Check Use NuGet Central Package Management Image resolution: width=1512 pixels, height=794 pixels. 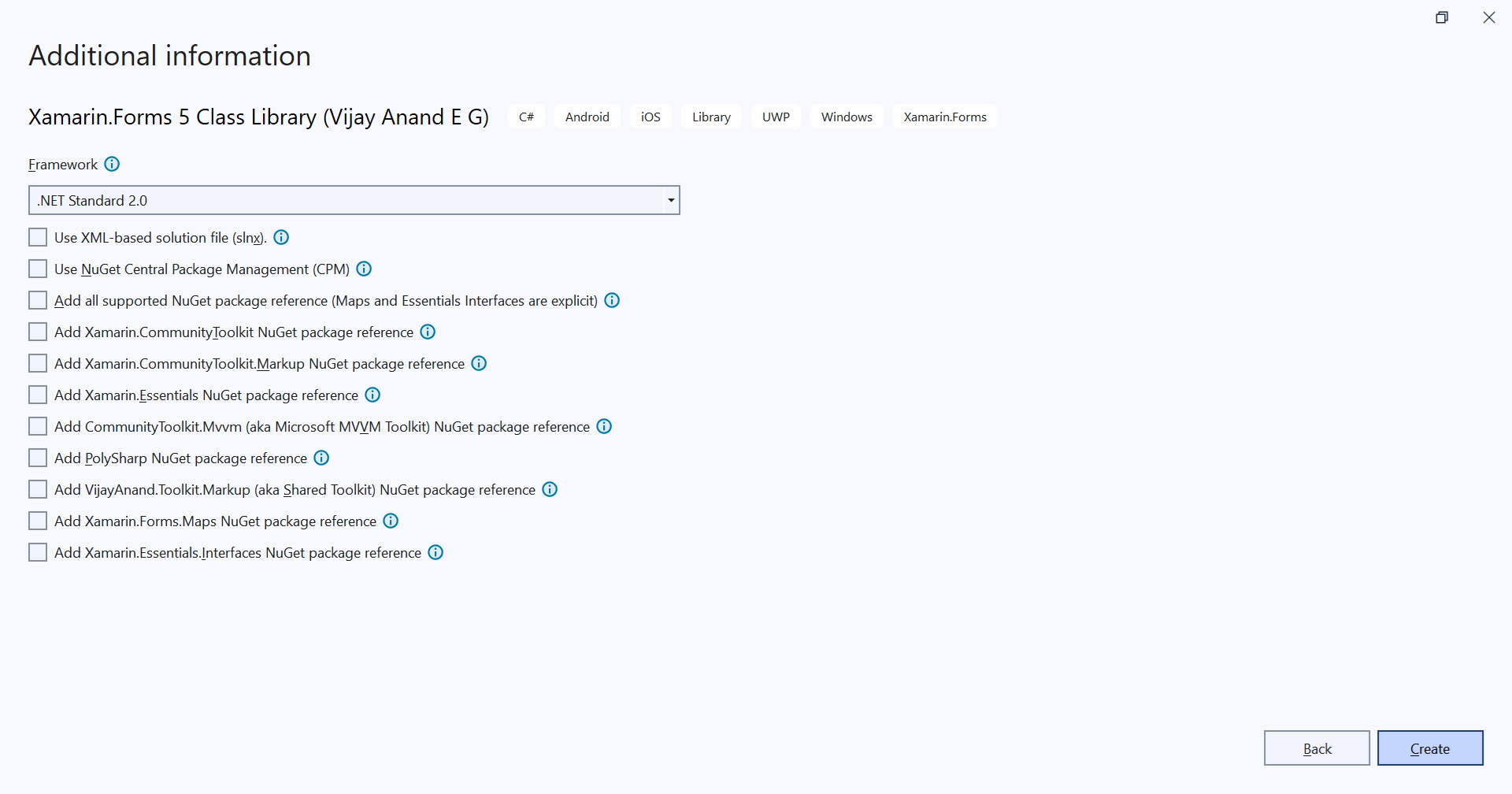click(x=38, y=269)
